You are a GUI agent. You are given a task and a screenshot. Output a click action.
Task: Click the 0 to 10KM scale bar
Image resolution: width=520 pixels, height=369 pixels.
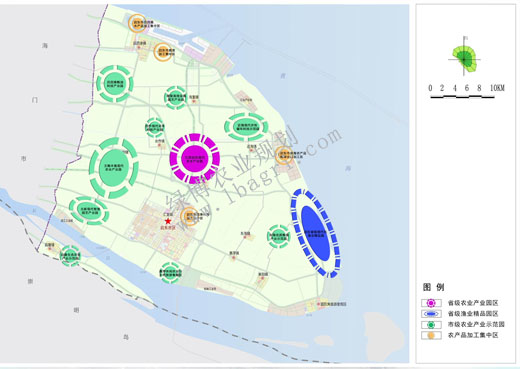(x=463, y=97)
